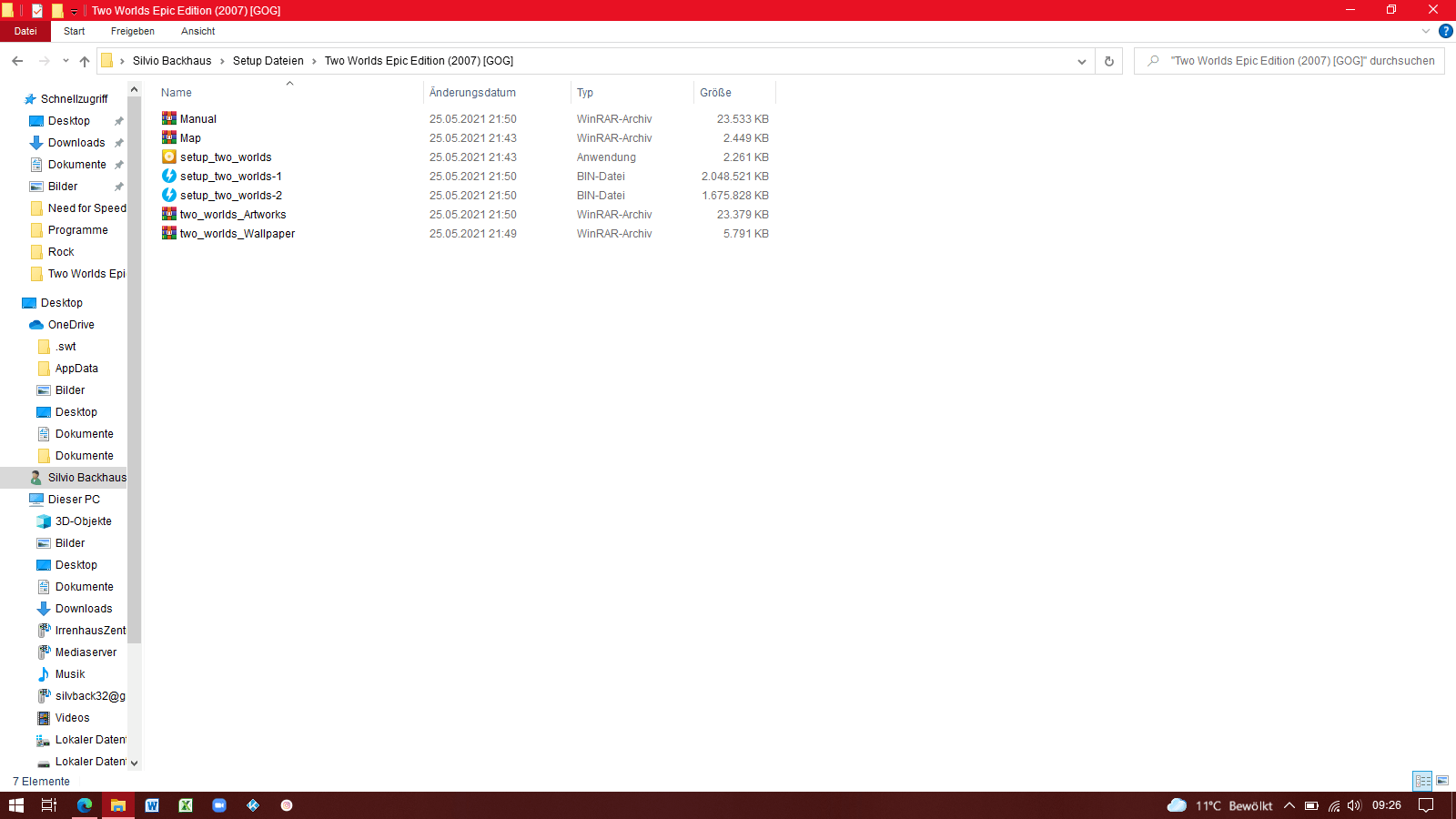Select Dieser PC in navigation tree

click(x=74, y=500)
